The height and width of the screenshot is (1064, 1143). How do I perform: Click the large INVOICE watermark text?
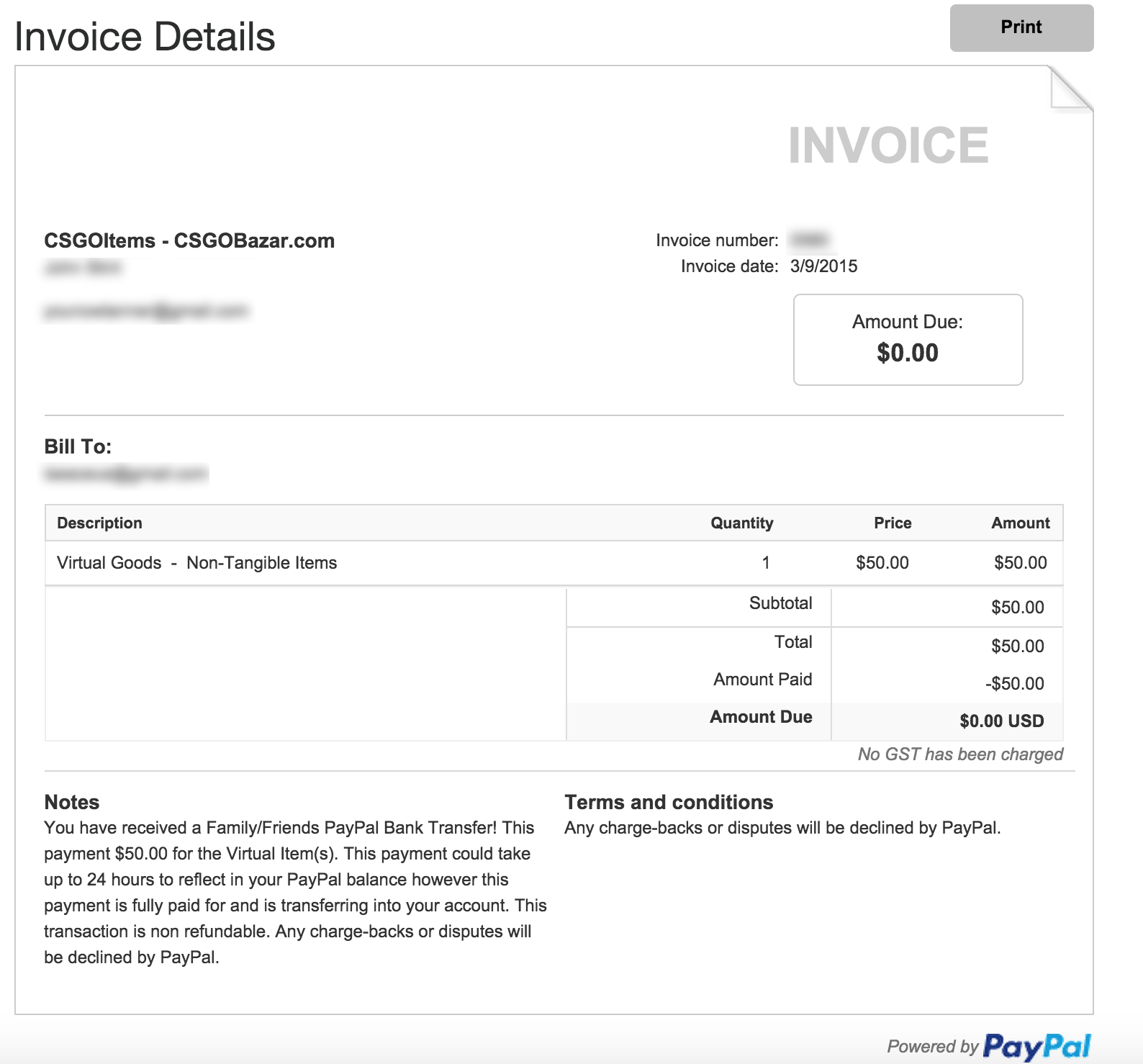tap(888, 145)
